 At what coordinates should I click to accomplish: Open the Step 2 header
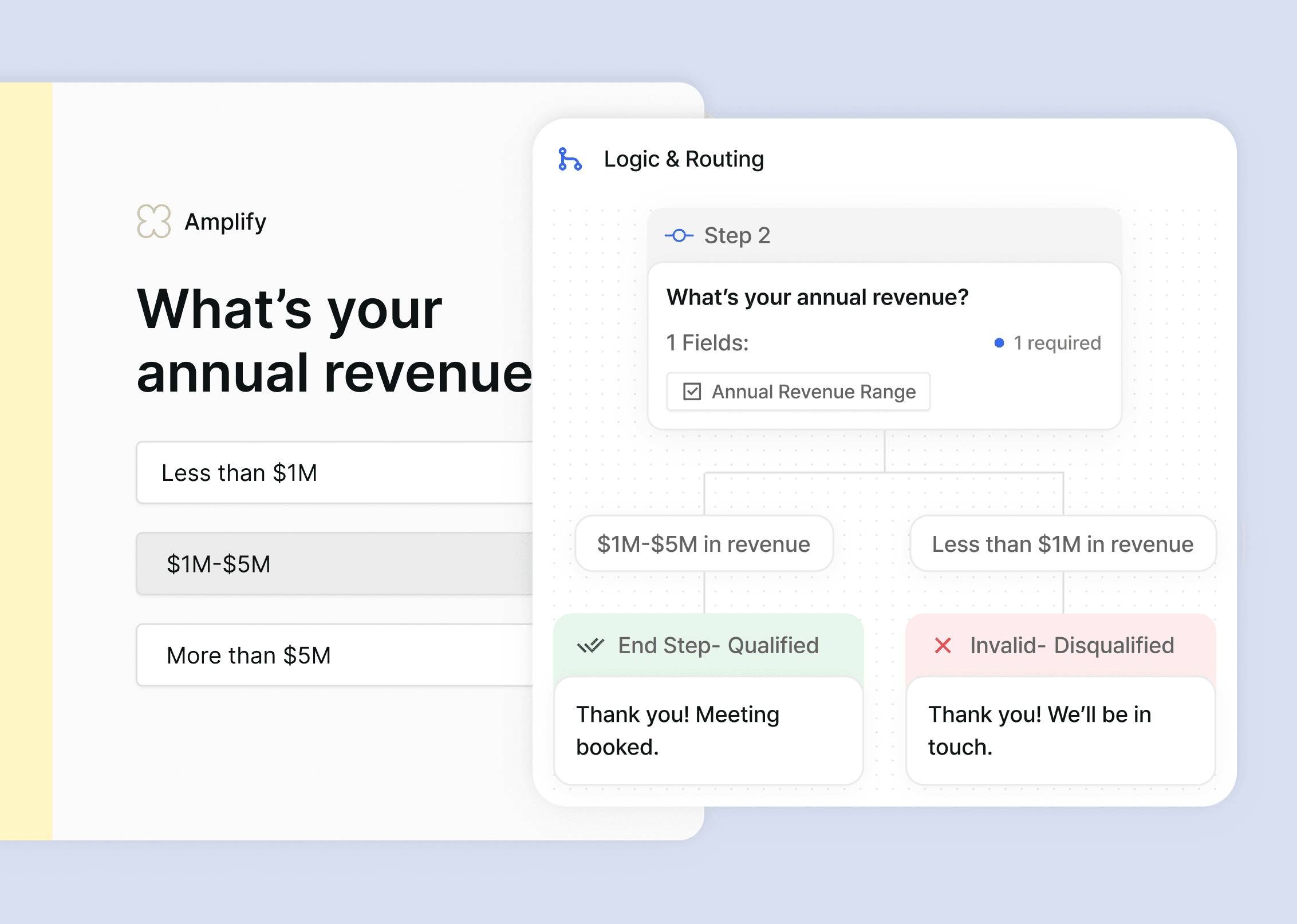[x=884, y=235]
